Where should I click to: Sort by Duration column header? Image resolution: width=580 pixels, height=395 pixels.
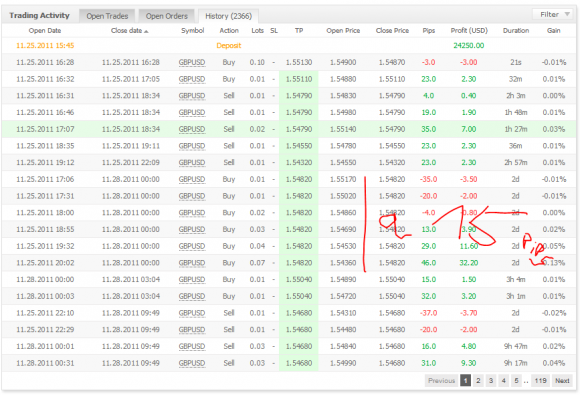pyautogui.click(x=516, y=31)
